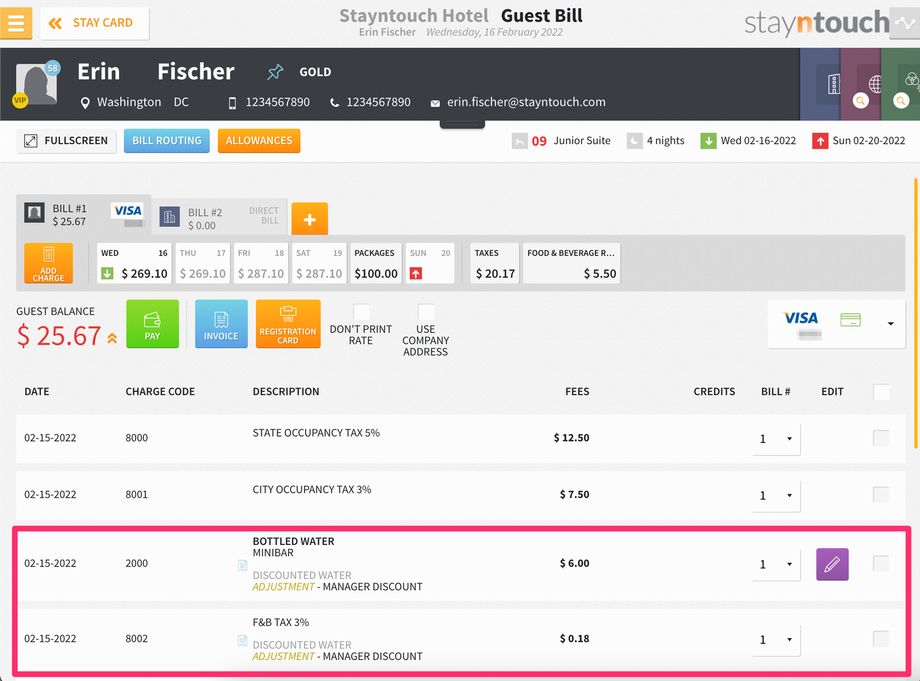This screenshot has height=681, width=920.
Task: Click the room 09 bed icon
Action: 519,141
